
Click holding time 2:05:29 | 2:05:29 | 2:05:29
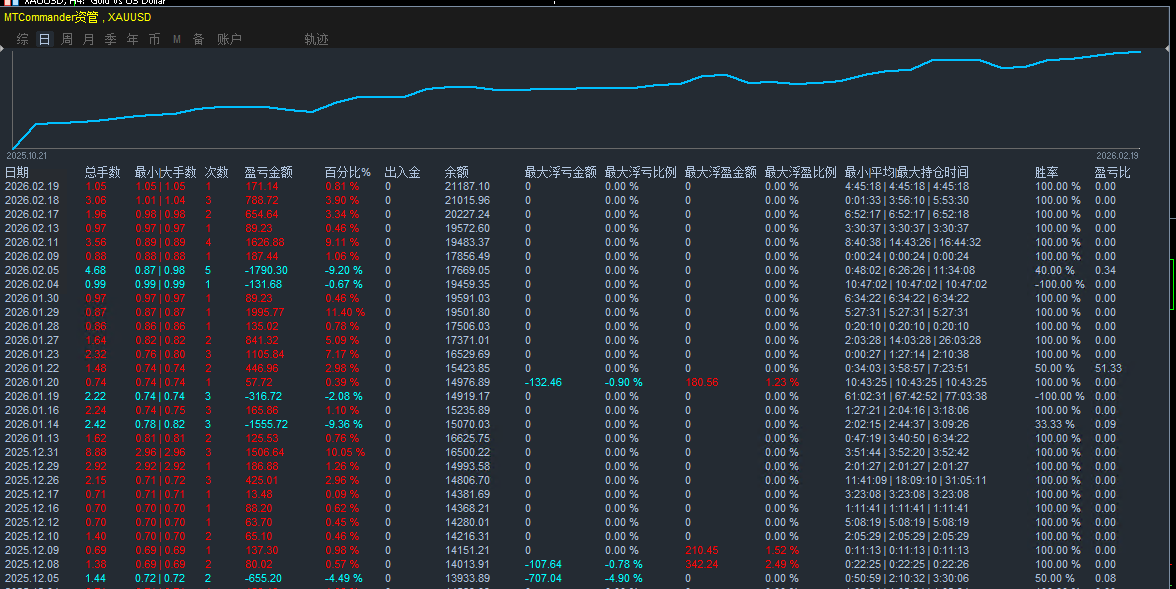tap(907, 536)
